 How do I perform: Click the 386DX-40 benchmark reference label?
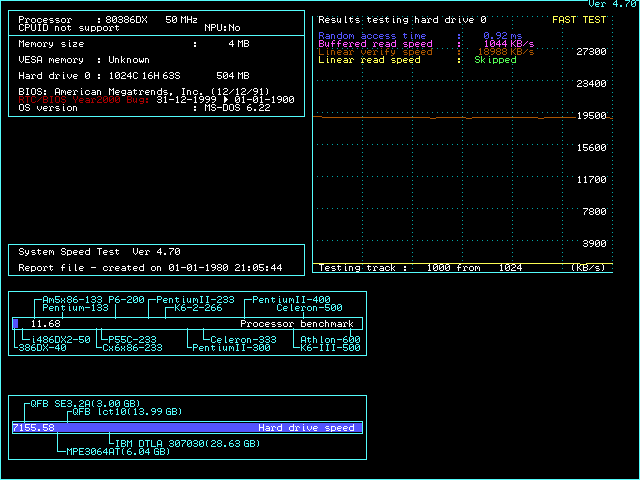(x=41, y=348)
